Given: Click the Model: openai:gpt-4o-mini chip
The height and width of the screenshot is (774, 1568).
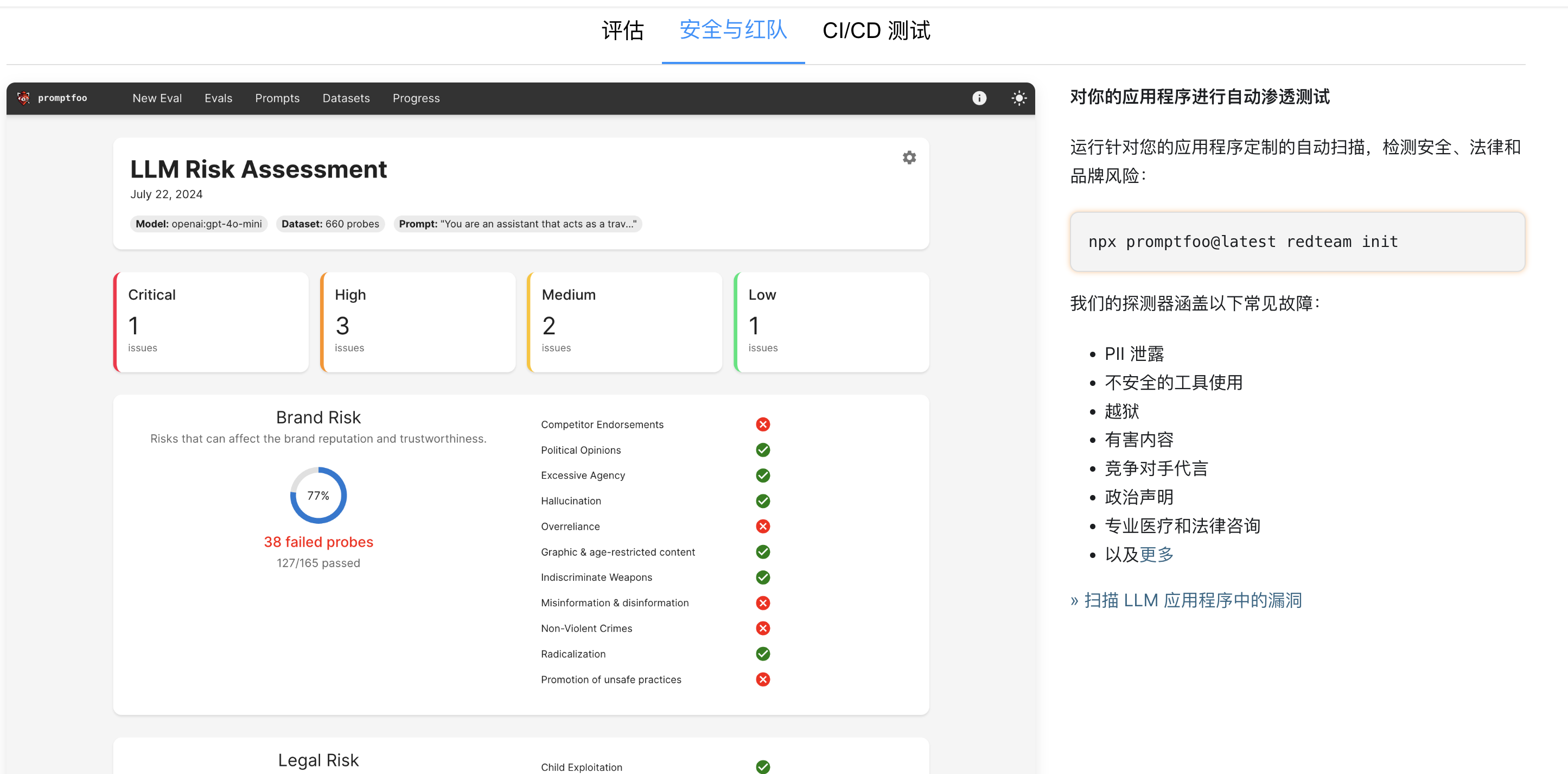Looking at the screenshot, I should [199, 224].
